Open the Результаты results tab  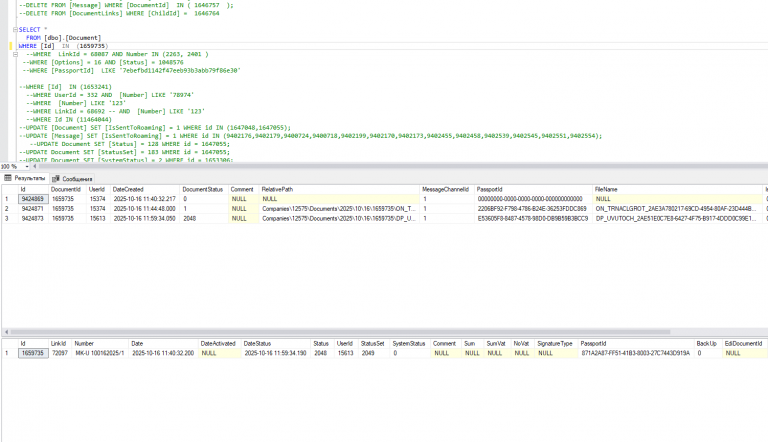[x=29, y=178]
